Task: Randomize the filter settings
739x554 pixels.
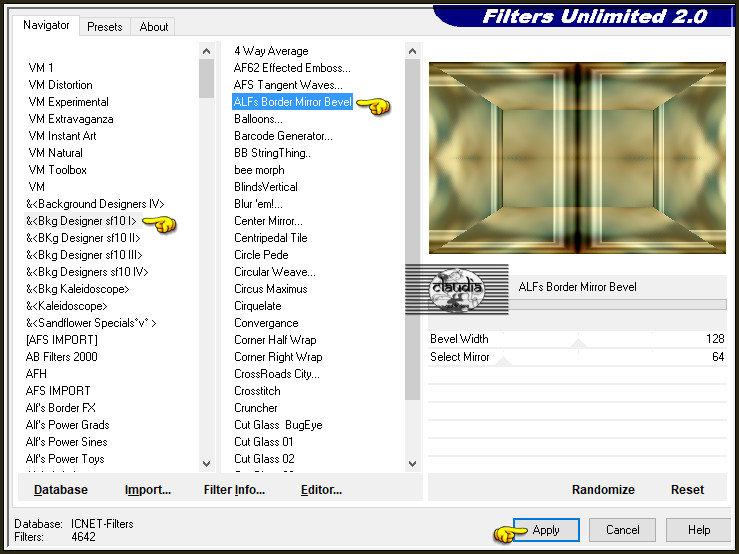Action: (x=603, y=489)
